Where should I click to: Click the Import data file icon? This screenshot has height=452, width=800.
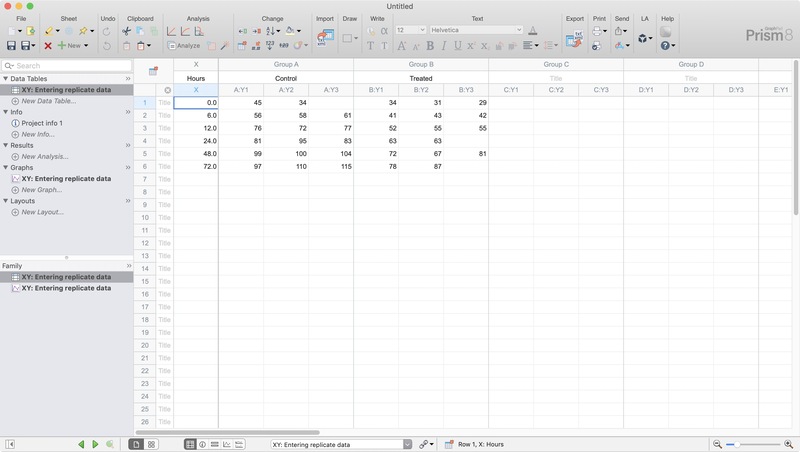325,38
